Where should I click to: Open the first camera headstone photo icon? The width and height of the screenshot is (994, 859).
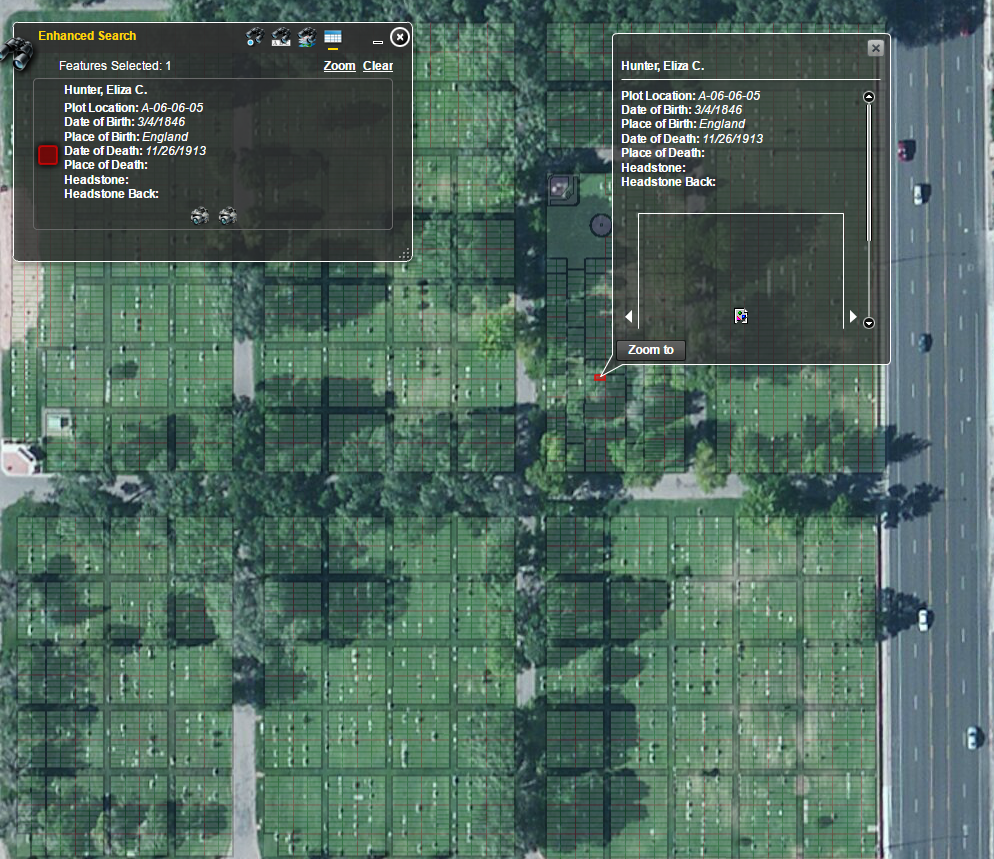(200, 216)
